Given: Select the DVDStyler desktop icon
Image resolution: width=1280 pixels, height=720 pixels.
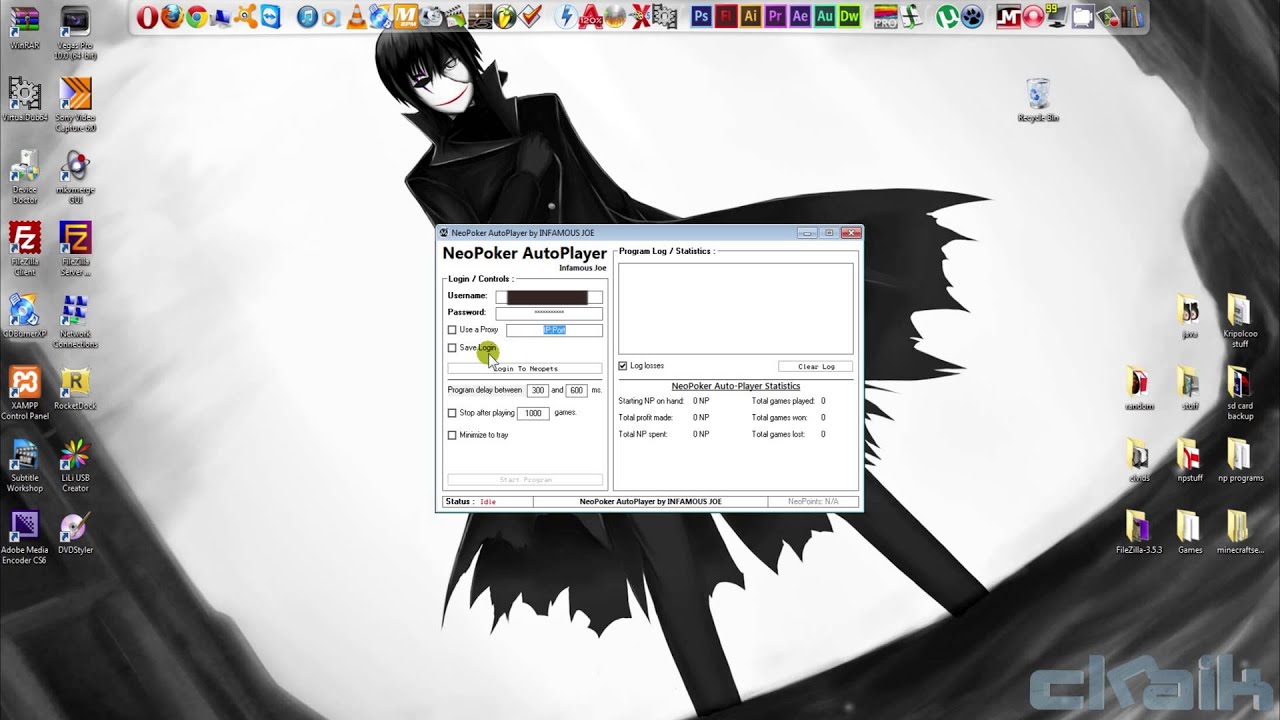Looking at the screenshot, I should (75, 532).
